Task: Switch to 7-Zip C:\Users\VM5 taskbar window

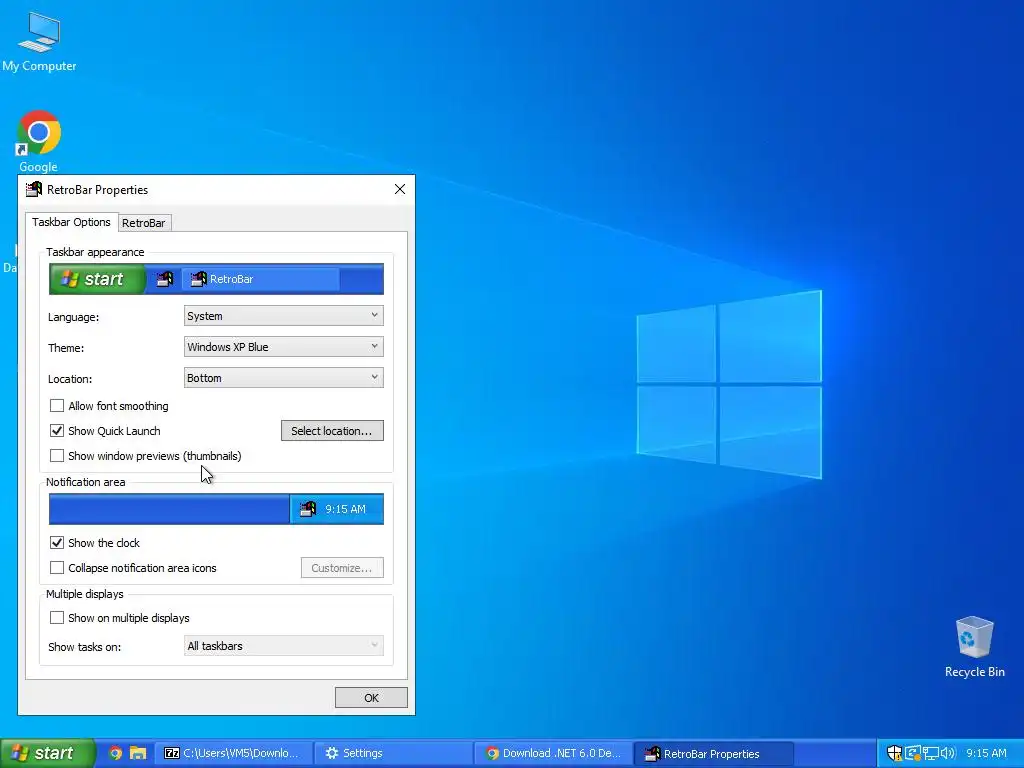Action: click(233, 753)
